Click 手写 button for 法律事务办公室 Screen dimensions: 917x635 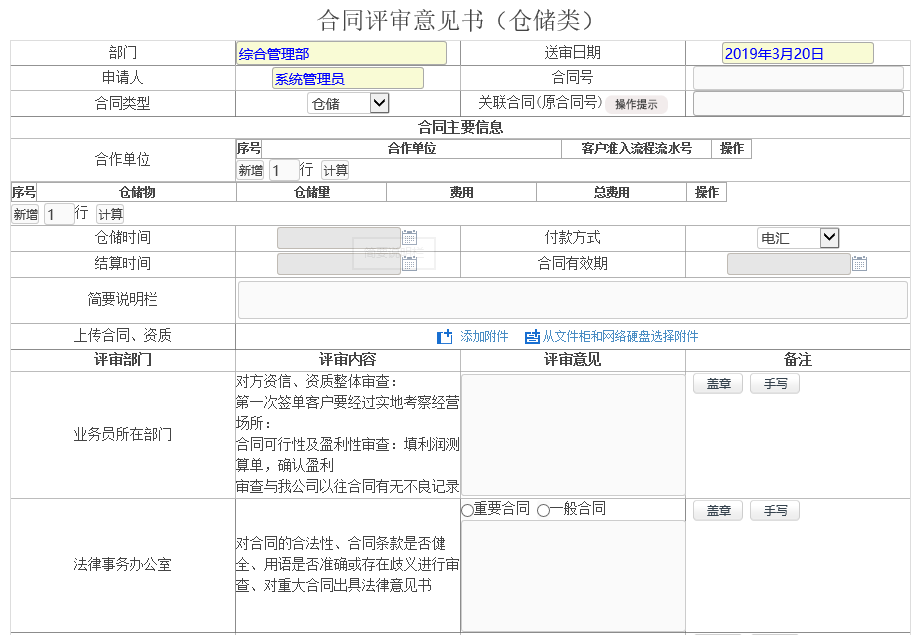coord(775,511)
